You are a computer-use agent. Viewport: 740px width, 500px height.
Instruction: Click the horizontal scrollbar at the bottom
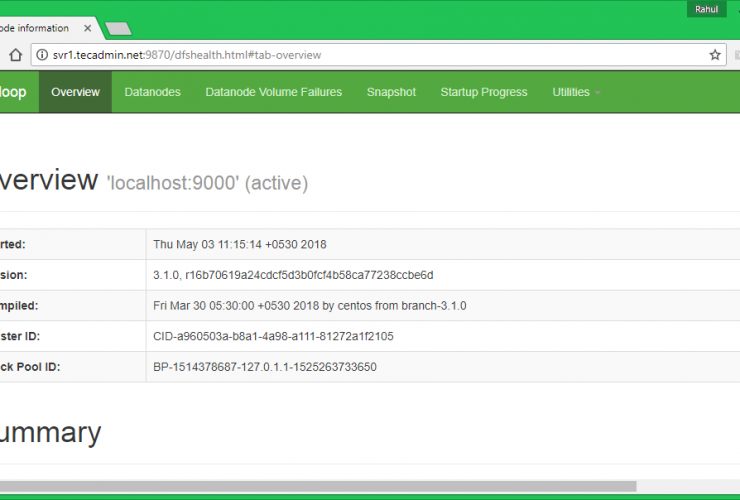tap(318, 487)
